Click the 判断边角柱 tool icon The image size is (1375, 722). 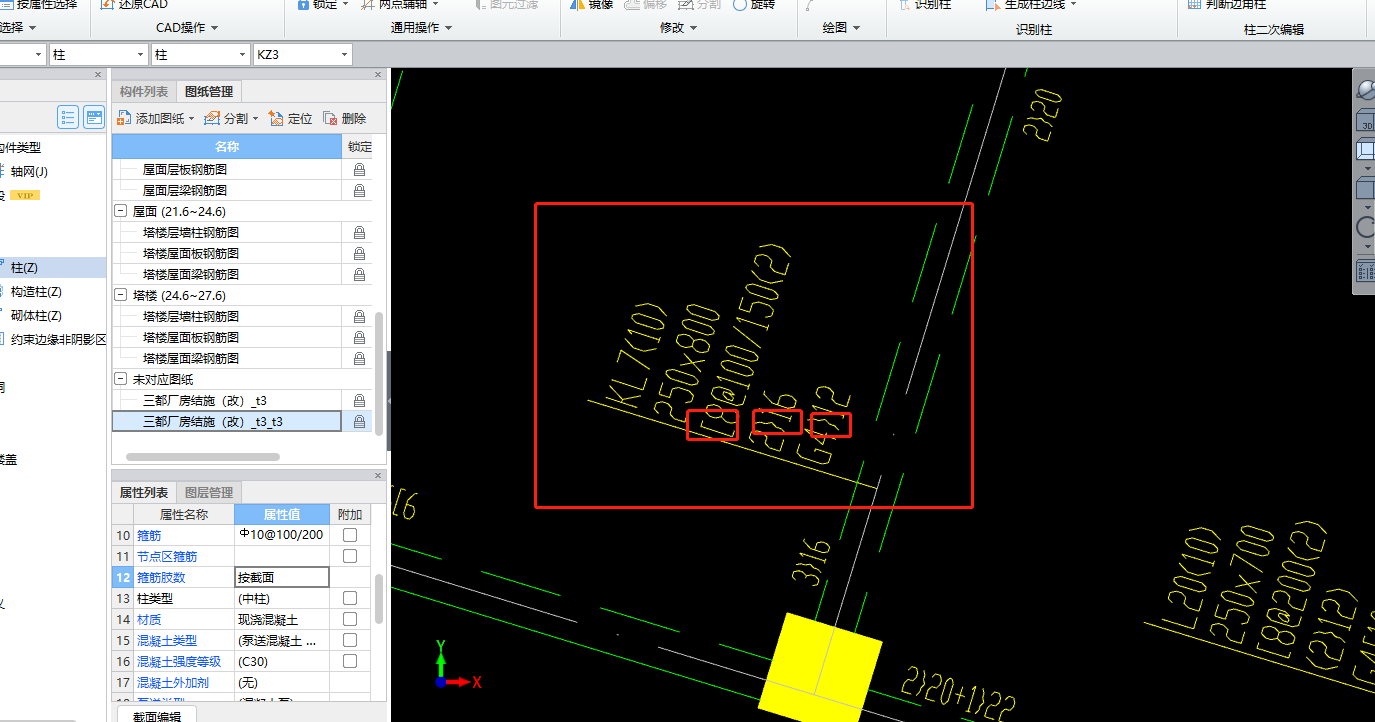(1195, 5)
